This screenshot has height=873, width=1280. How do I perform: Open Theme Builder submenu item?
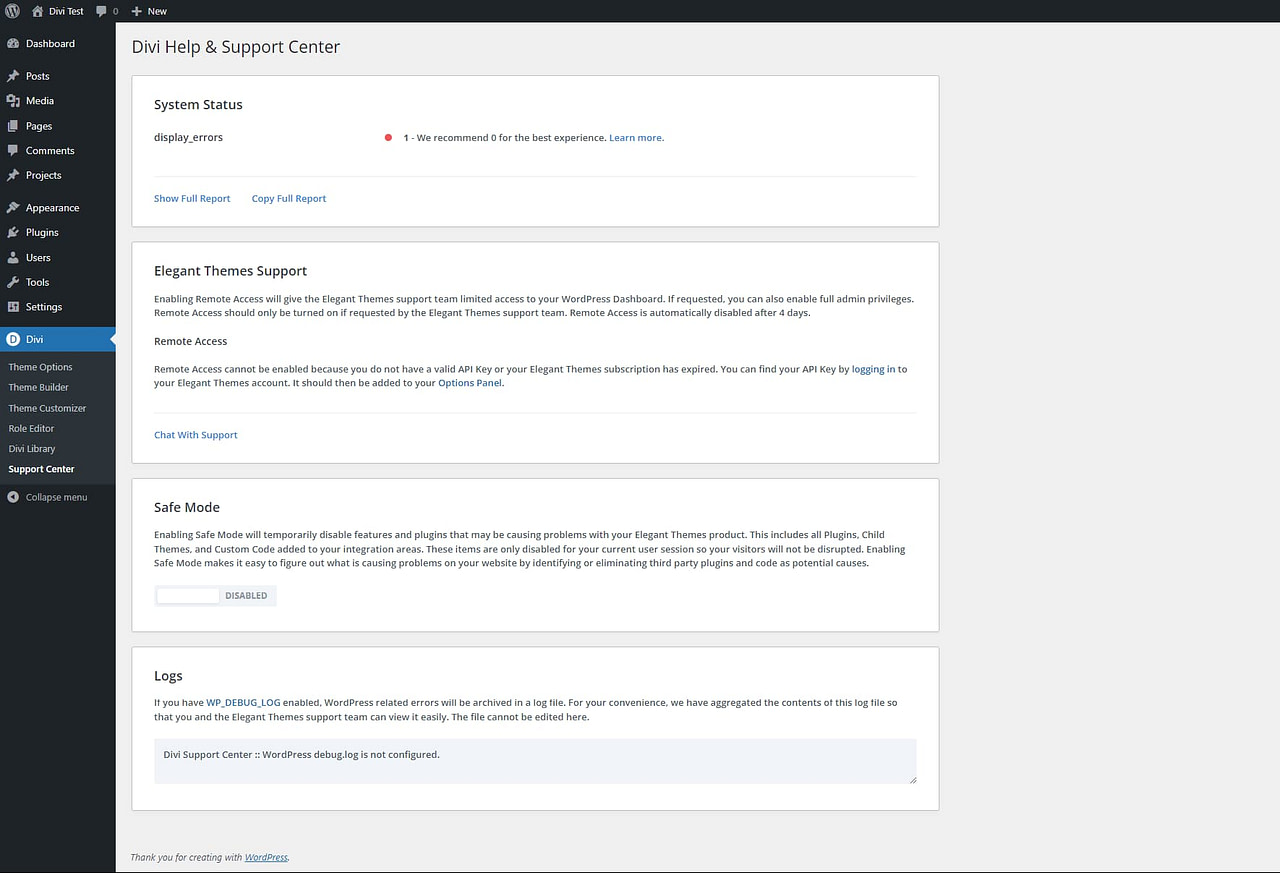(x=39, y=388)
